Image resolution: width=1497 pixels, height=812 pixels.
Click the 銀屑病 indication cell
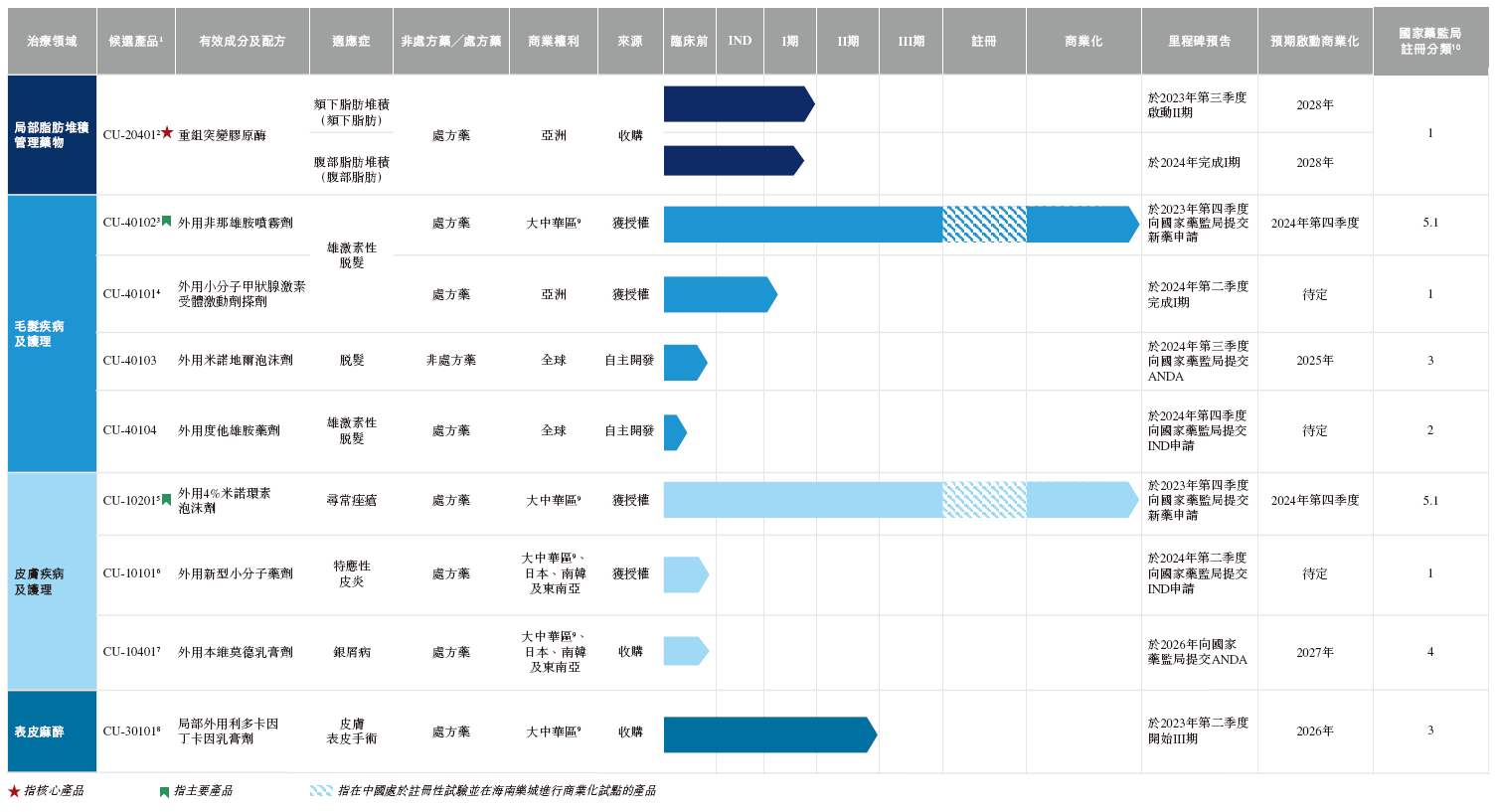[352, 652]
